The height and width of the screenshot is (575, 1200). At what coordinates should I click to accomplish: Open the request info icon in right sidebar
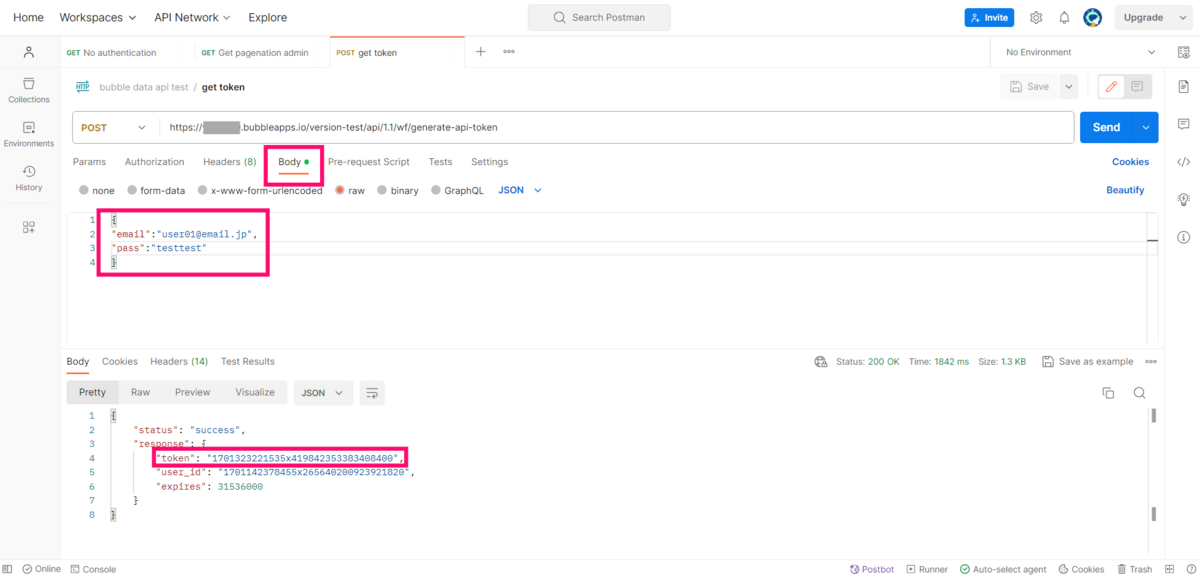pyautogui.click(x=1183, y=237)
